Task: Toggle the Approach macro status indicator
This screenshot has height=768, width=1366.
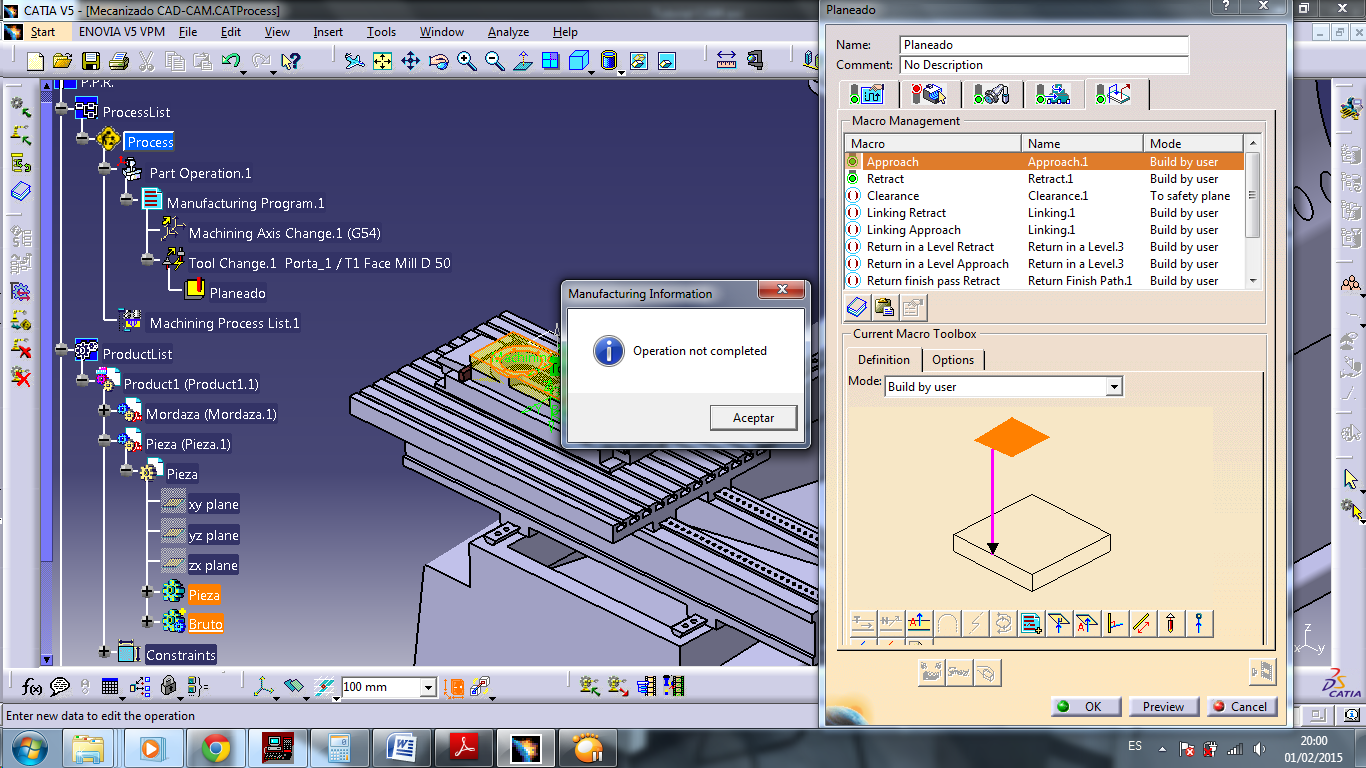Action: click(x=853, y=161)
